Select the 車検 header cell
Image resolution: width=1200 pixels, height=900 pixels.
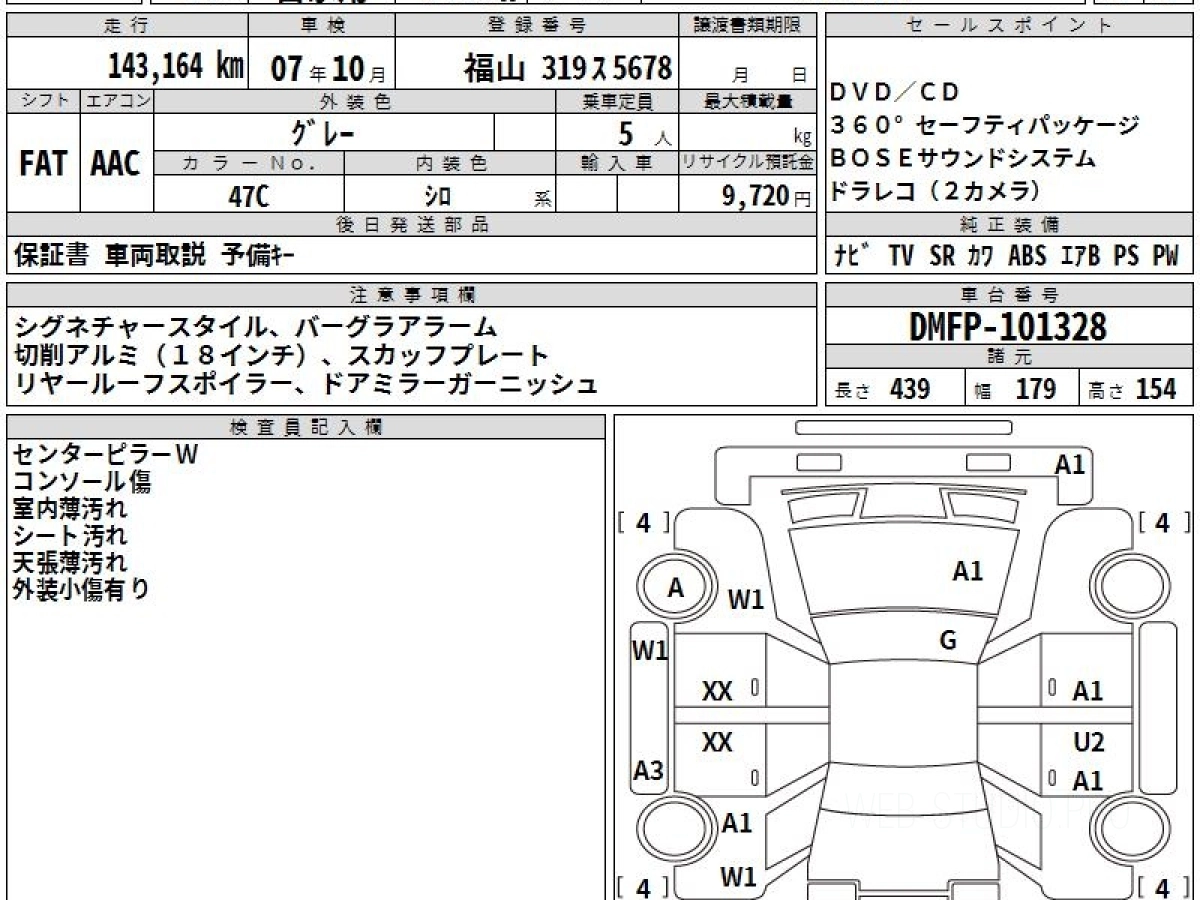click(x=321, y=26)
